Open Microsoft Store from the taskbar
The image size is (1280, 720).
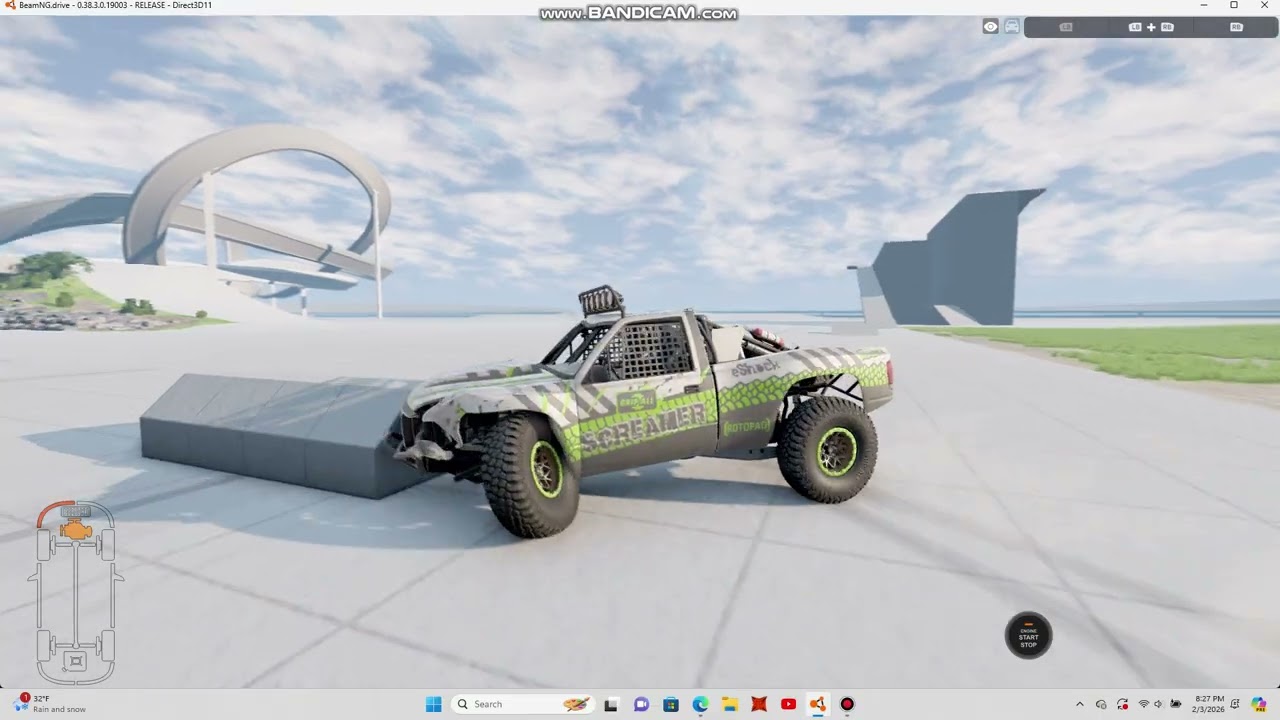670,704
